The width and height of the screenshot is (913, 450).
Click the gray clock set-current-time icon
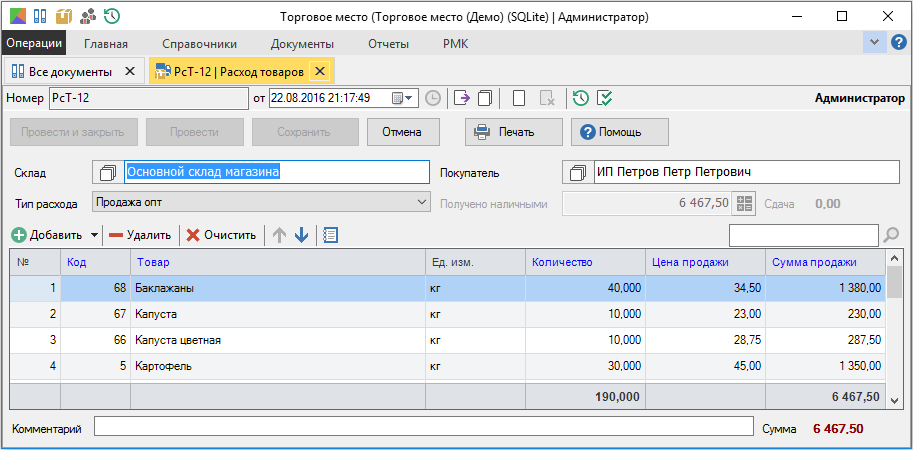(x=433, y=98)
